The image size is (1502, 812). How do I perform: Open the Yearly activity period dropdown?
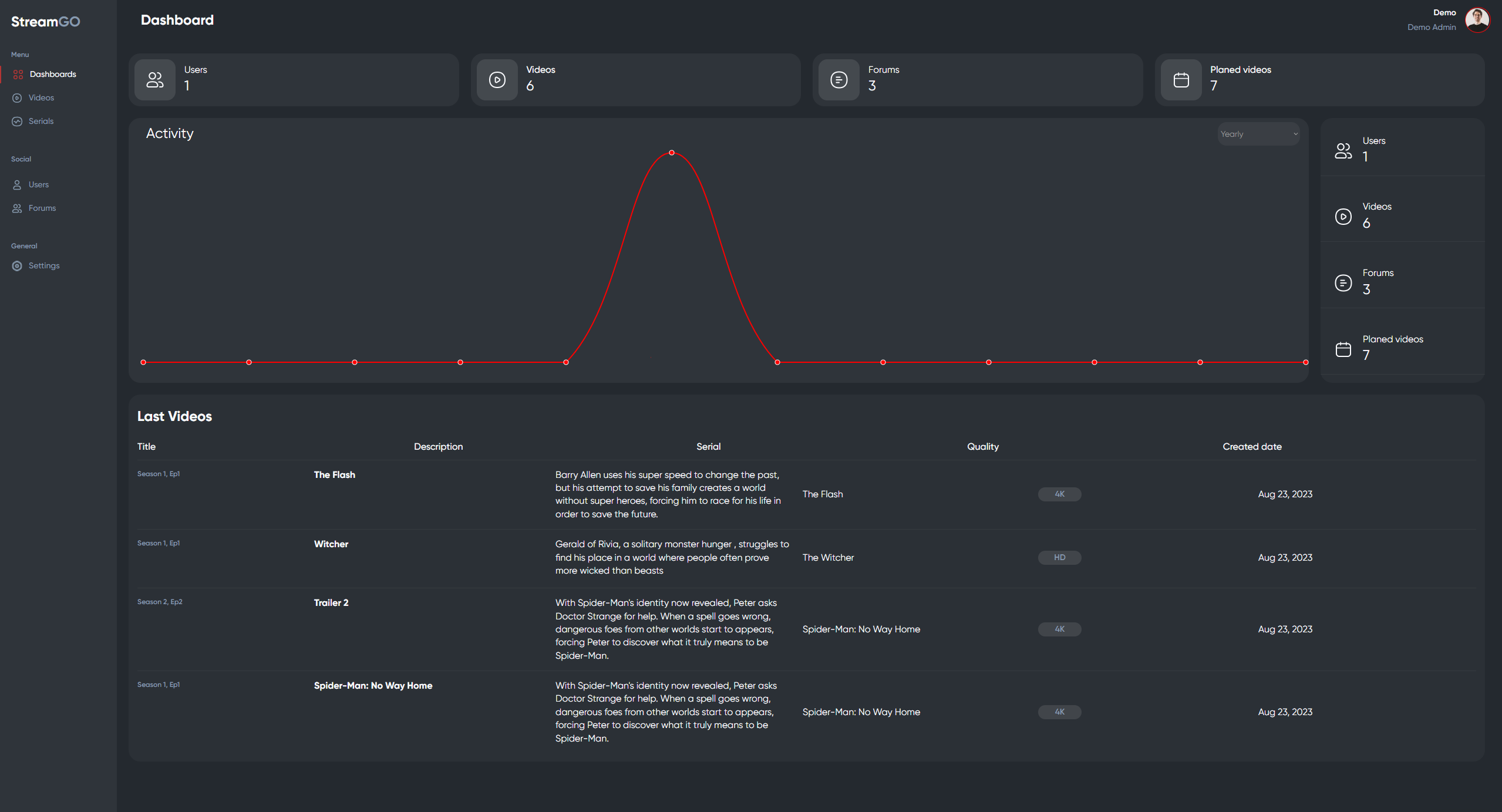click(1258, 134)
